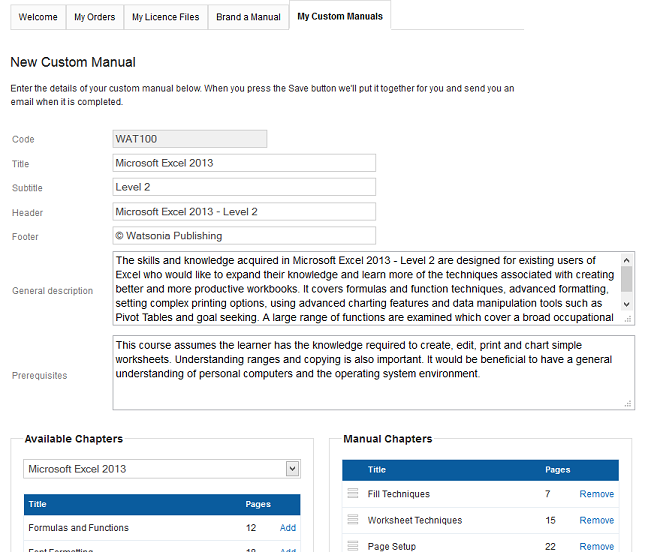
Task: Select Page Setup row title
Action: [391, 547]
